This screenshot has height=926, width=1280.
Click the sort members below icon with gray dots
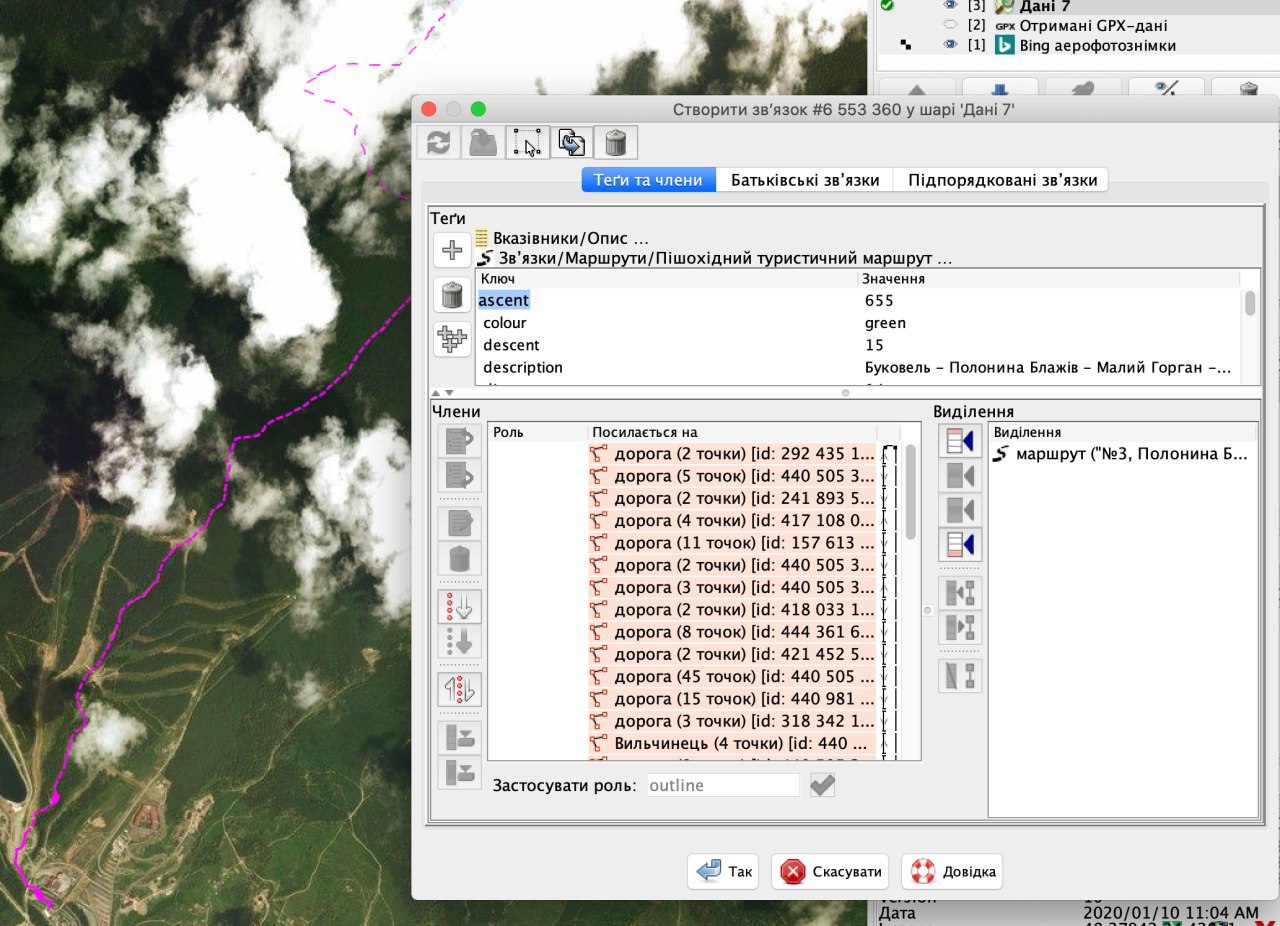pos(460,641)
